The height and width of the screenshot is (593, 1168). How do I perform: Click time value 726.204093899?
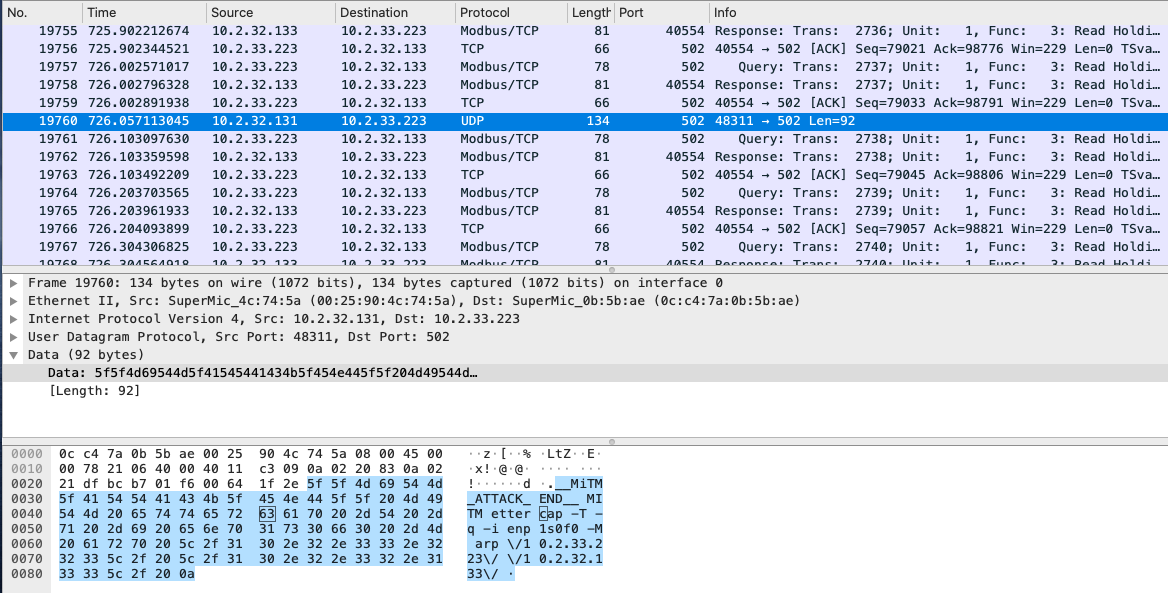click(x=139, y=229)
